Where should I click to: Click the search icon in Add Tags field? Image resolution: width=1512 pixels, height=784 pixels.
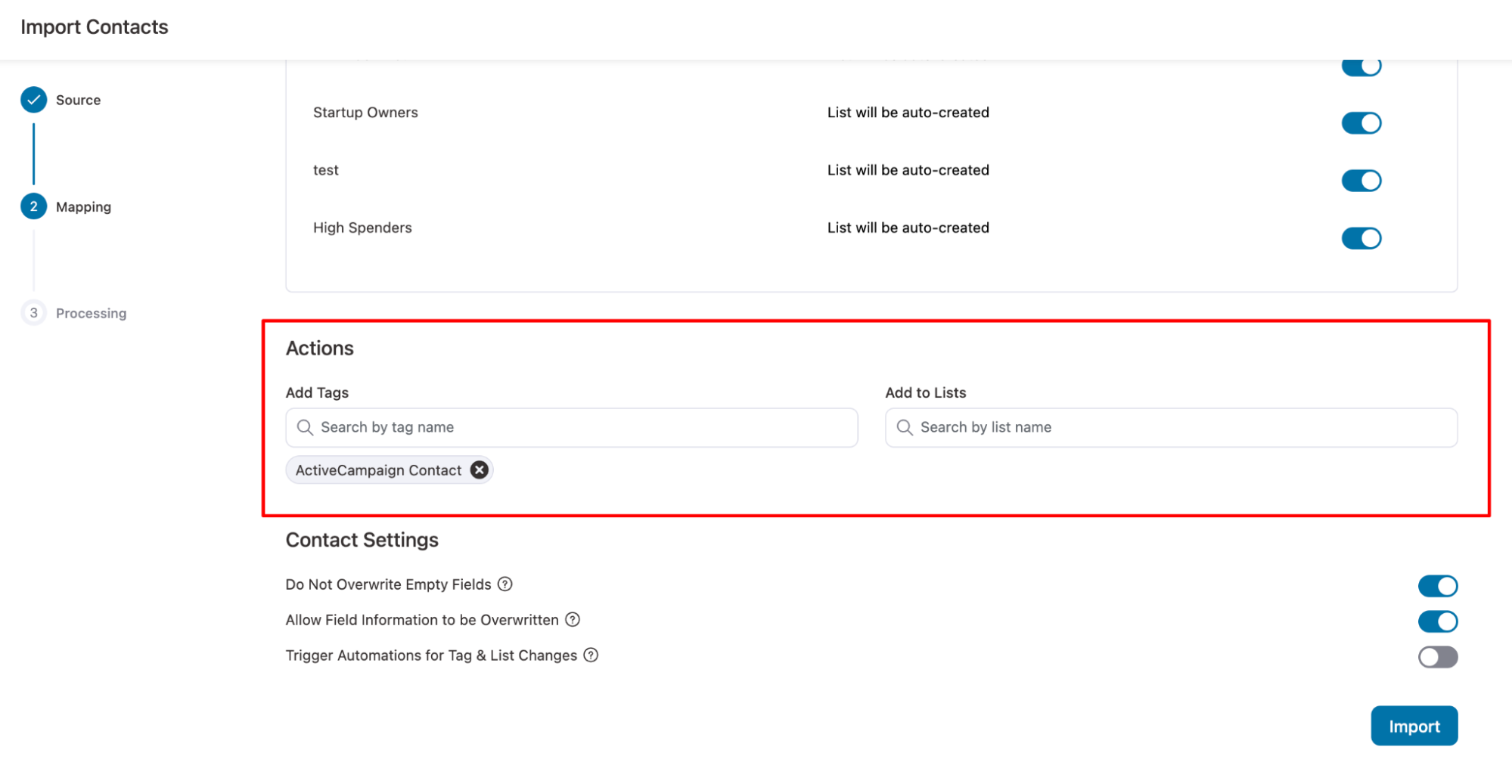coord(305,428)
